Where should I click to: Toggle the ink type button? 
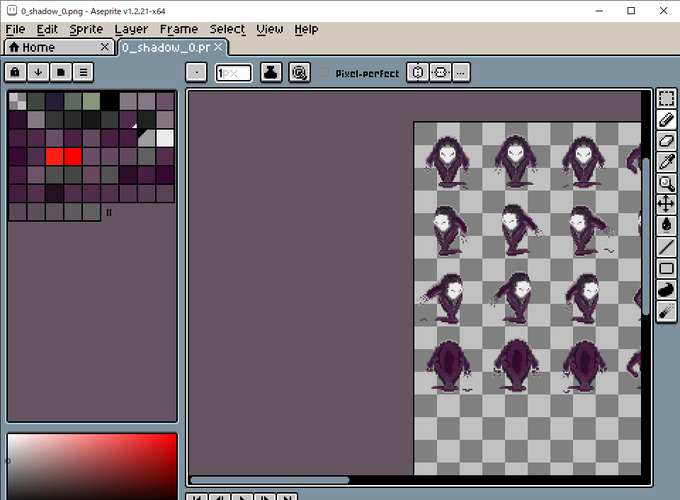pos(271,72)
